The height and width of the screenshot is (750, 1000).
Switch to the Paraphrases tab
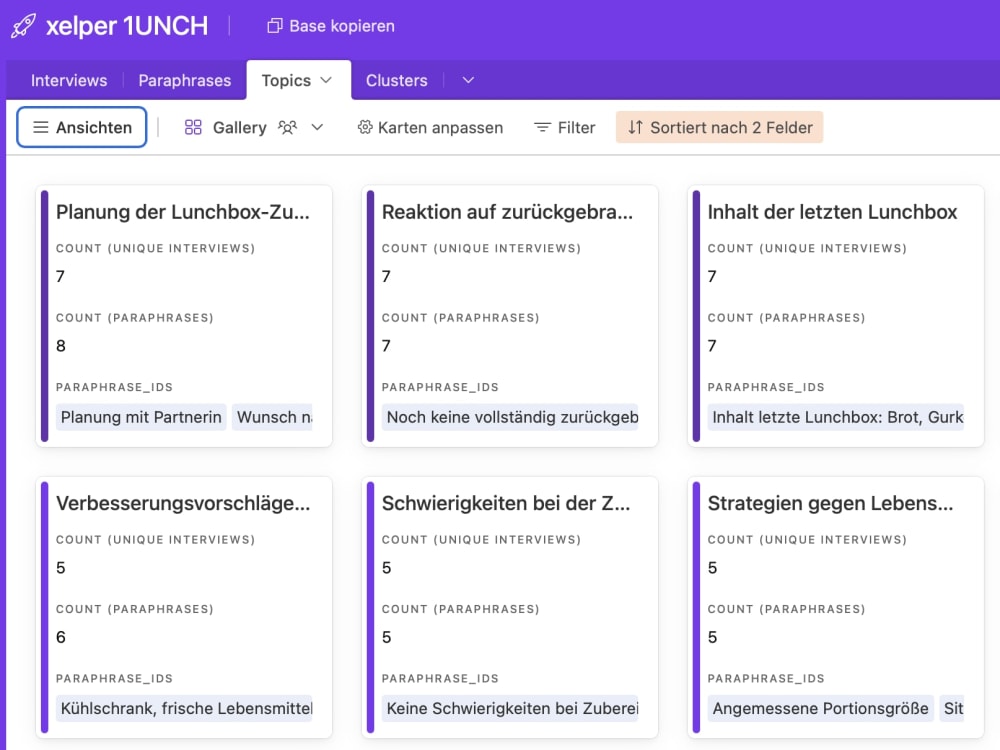[x=184, y=80]
